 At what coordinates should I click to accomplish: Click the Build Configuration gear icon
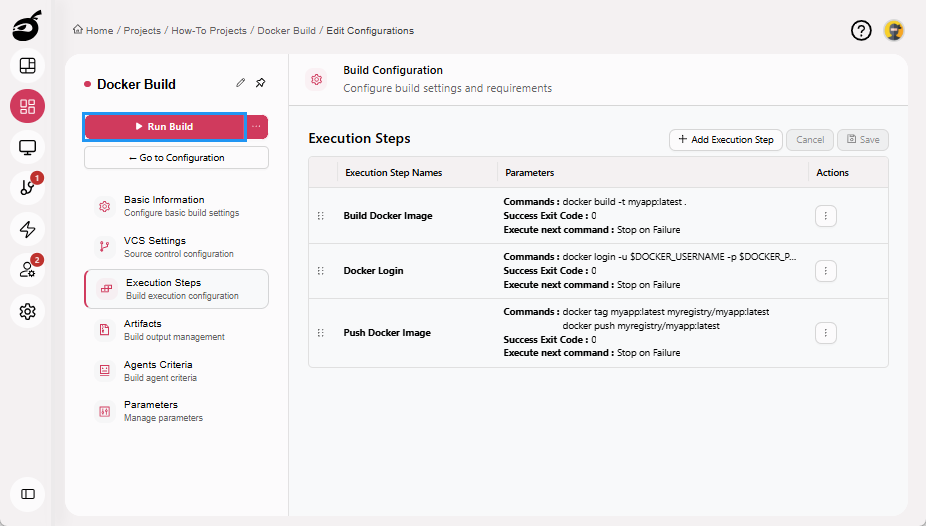coord(317,79)
